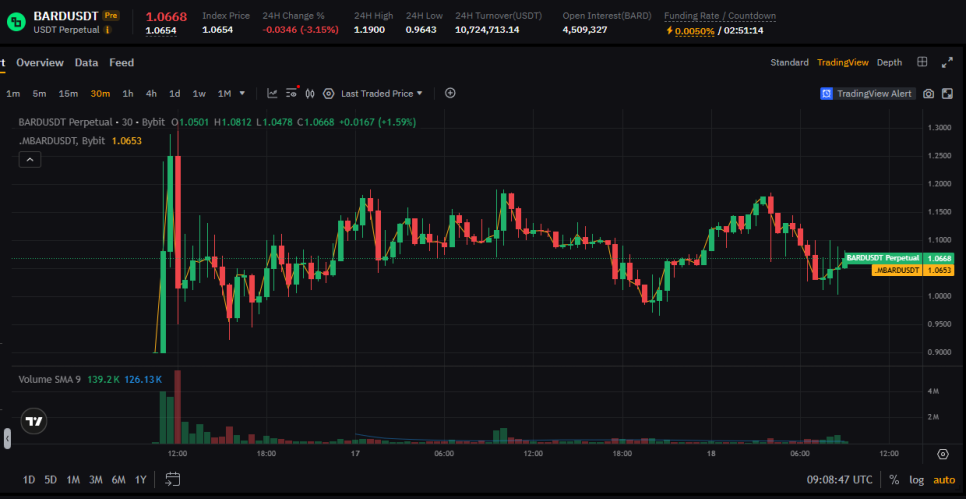Open the Feed tab
The width and height of the screenshot is (966, 499).
(121, 62)
